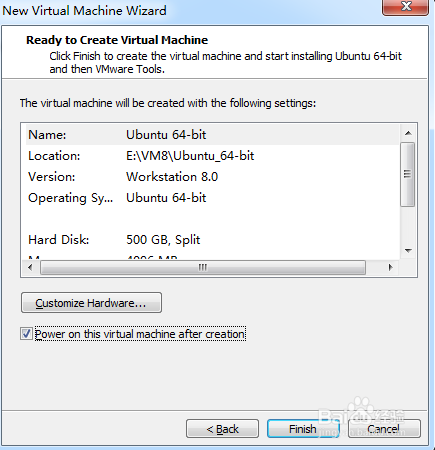Viewport: 435px width, 450px height.
Task: Click the value E:\VM8\Ubuntu_64-bit
Action: (x=190, y=156)
